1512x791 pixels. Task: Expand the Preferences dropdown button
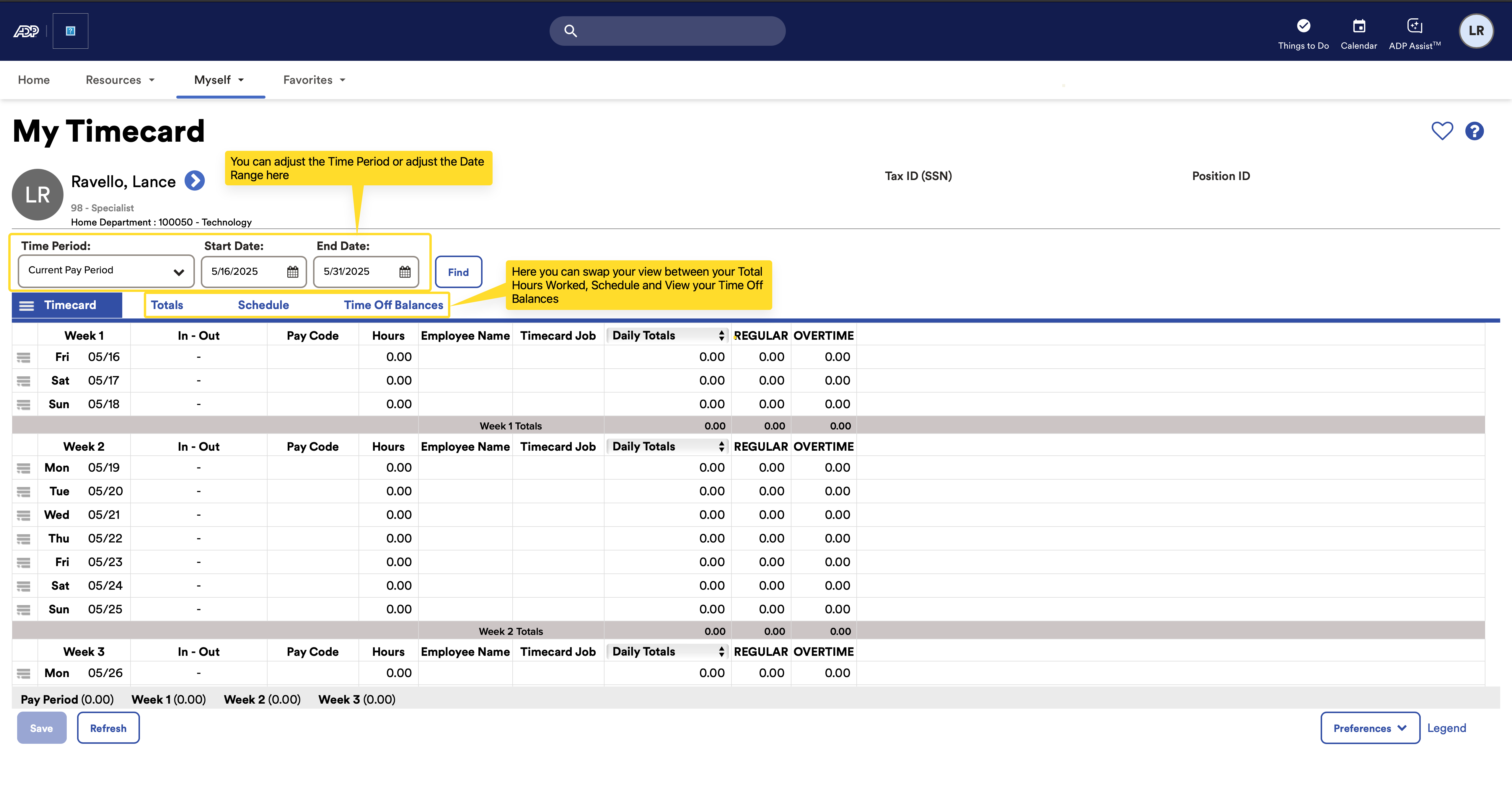click(x=1370, y=728)
